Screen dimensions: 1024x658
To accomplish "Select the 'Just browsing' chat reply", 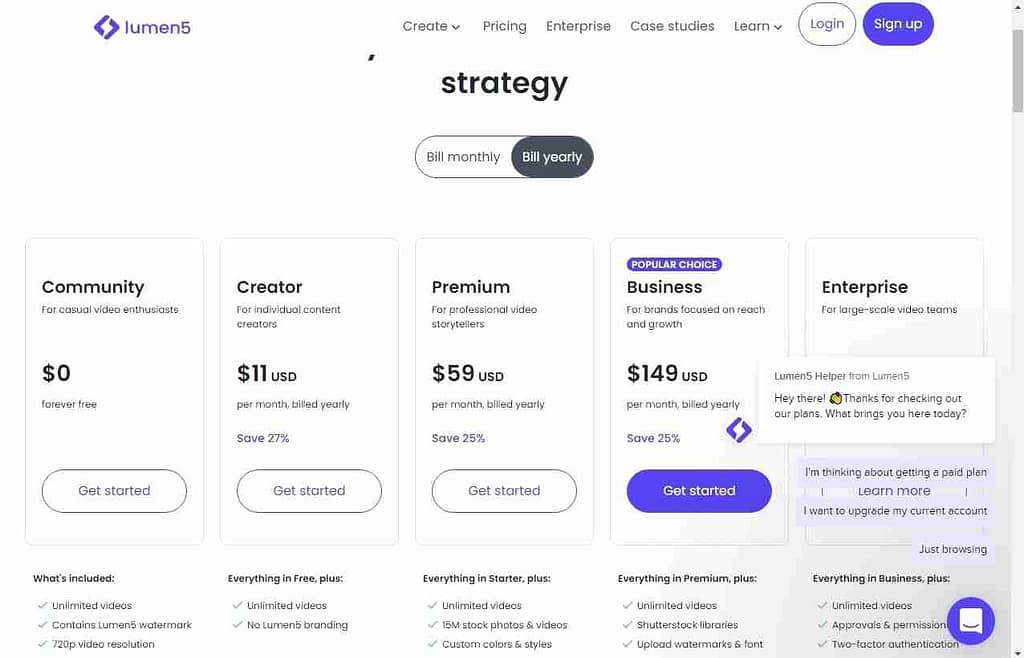I will click(x=953, y=549).
